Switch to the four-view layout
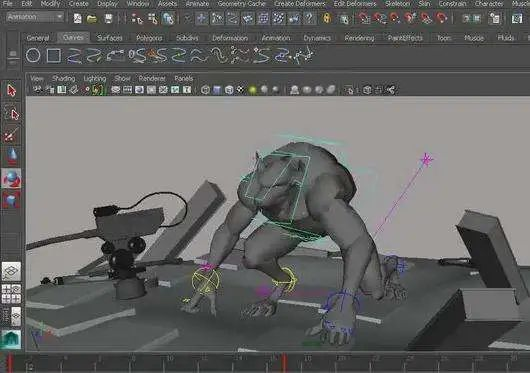This screenshot has height=373, width=530. 11,293
